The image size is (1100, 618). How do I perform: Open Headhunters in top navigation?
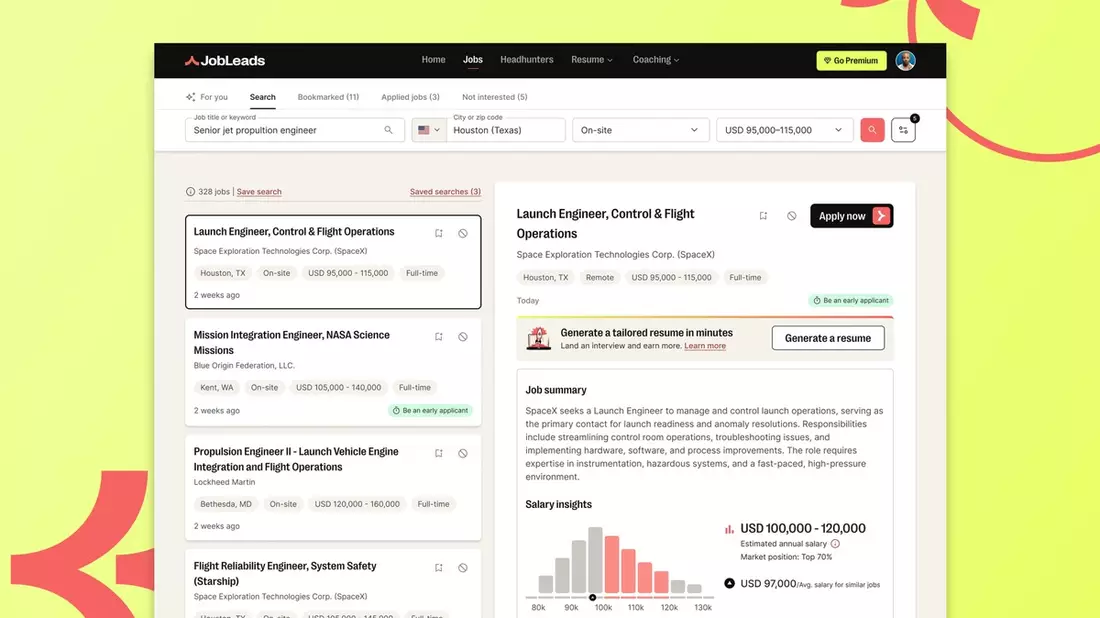tap(527, 60)
